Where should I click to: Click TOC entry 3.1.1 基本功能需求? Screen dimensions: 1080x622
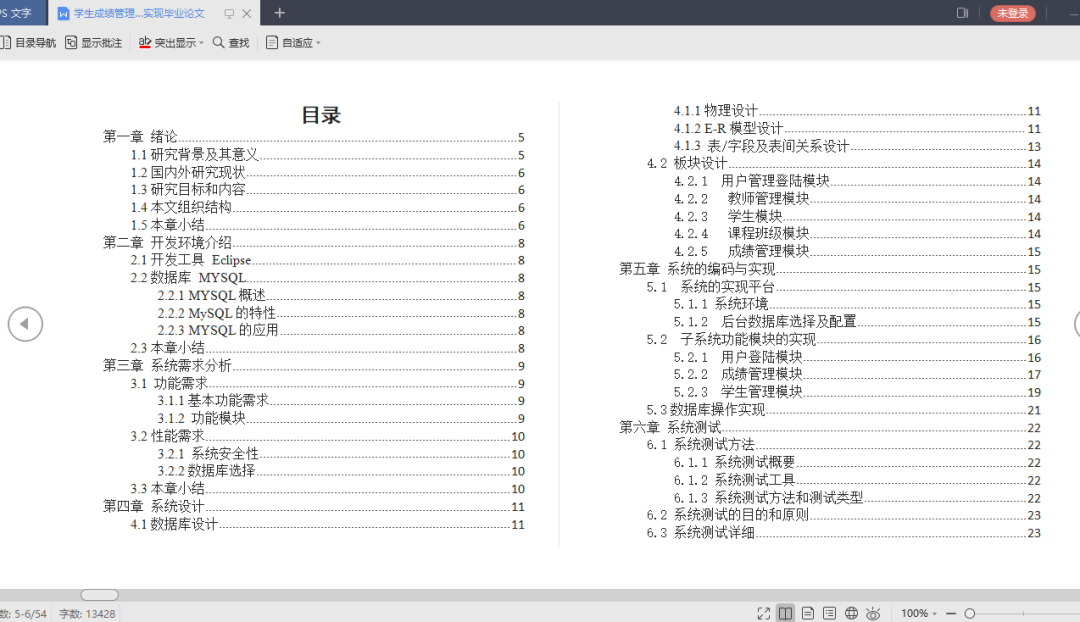pos(341,401)
